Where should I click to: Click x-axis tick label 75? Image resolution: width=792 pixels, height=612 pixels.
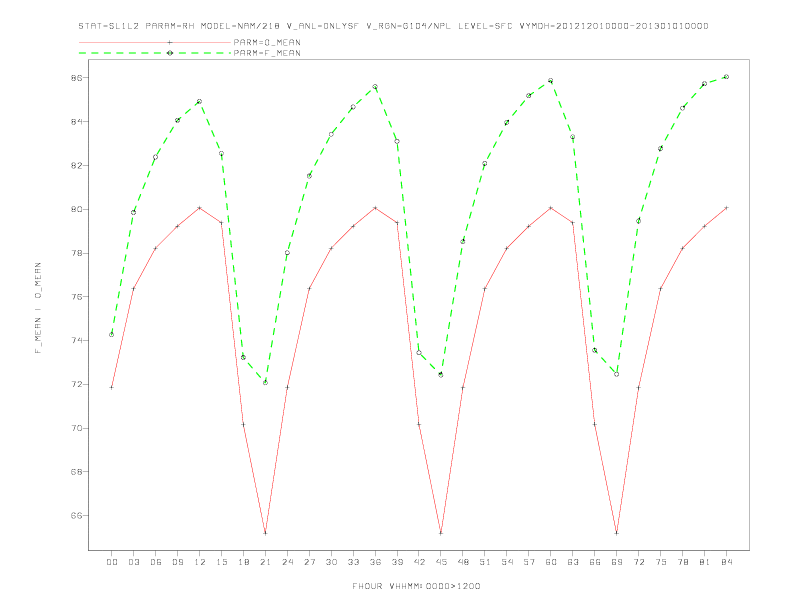661,562
